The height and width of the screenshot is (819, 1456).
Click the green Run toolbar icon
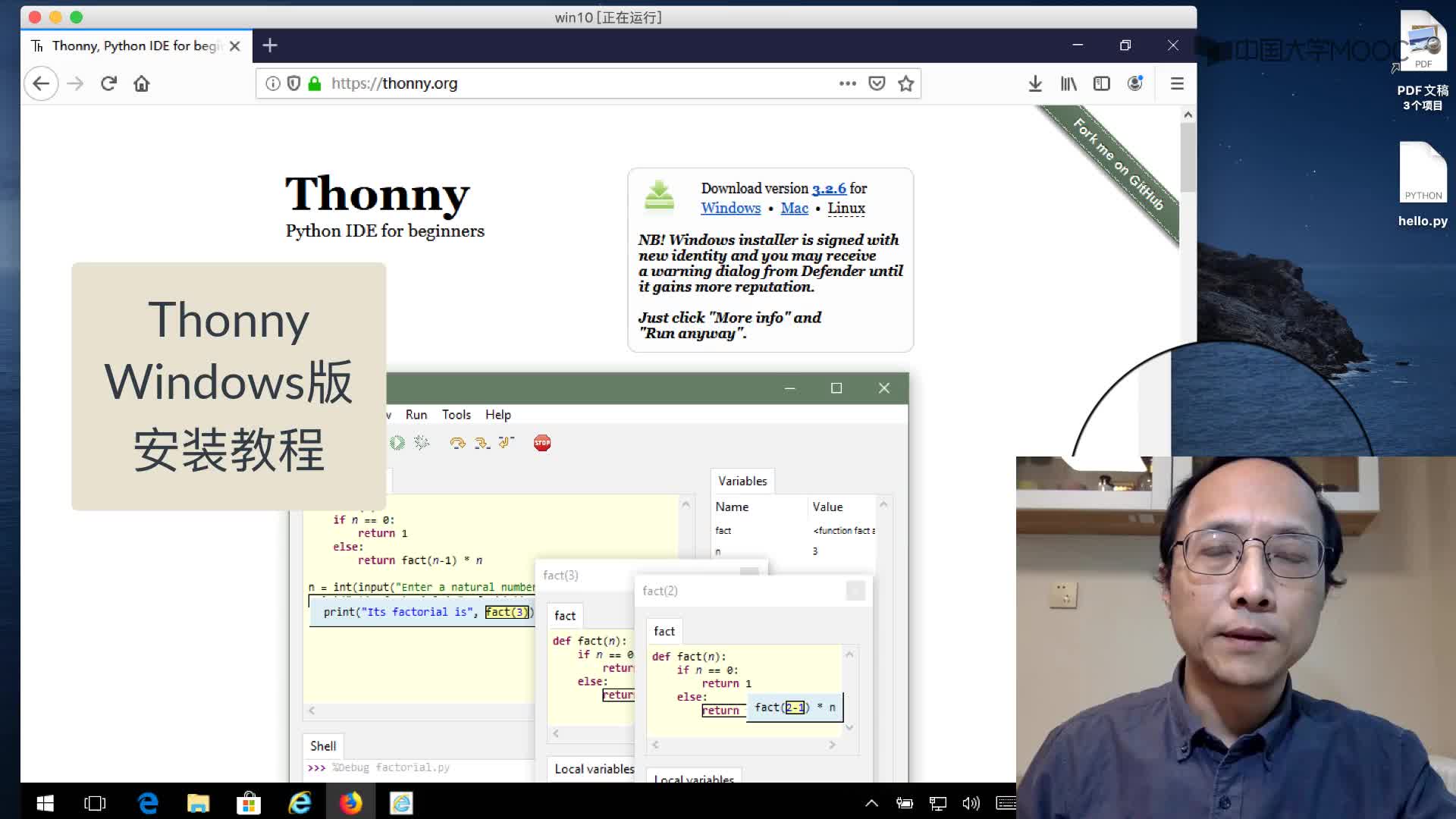pyautogui.click(x=397, y=443)
